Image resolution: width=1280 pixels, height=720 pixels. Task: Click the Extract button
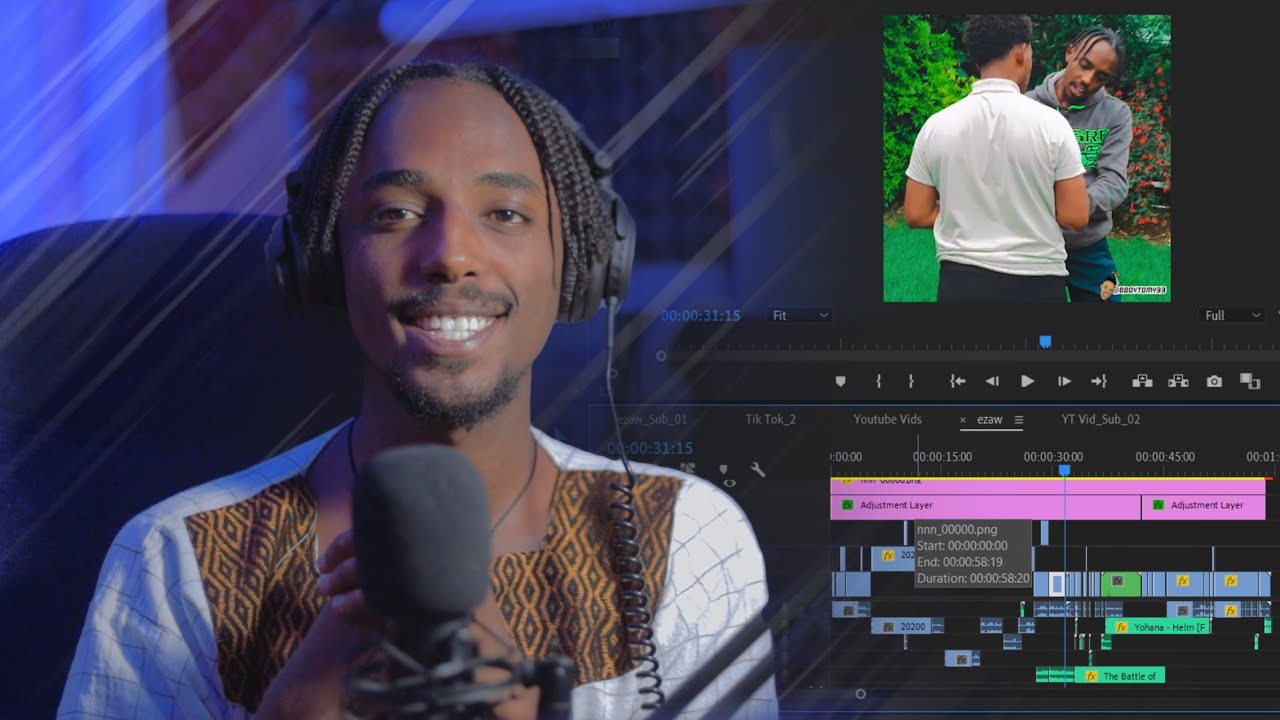point(1178,381)
